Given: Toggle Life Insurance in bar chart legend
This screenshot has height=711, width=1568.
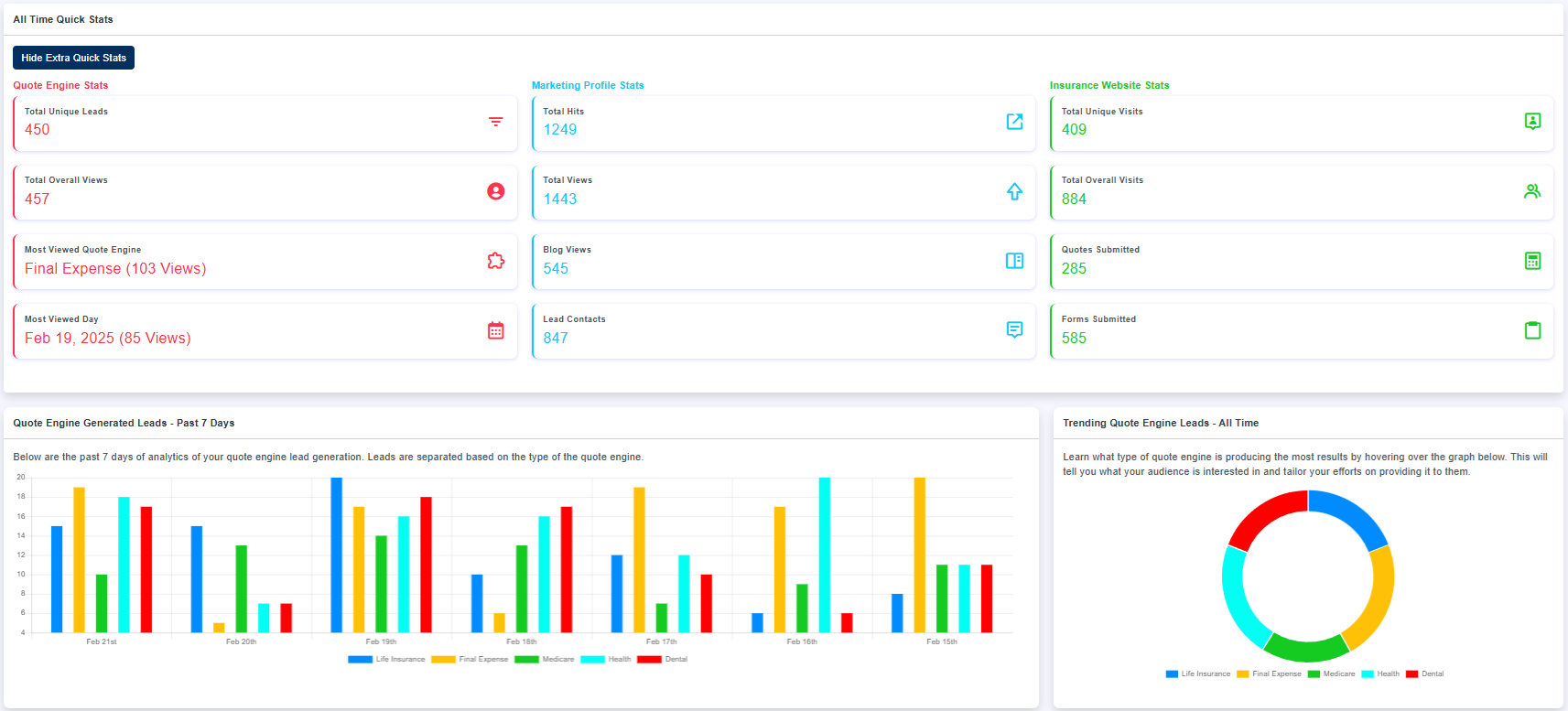Looking at the screenshot, I should [x=386, y=659].
